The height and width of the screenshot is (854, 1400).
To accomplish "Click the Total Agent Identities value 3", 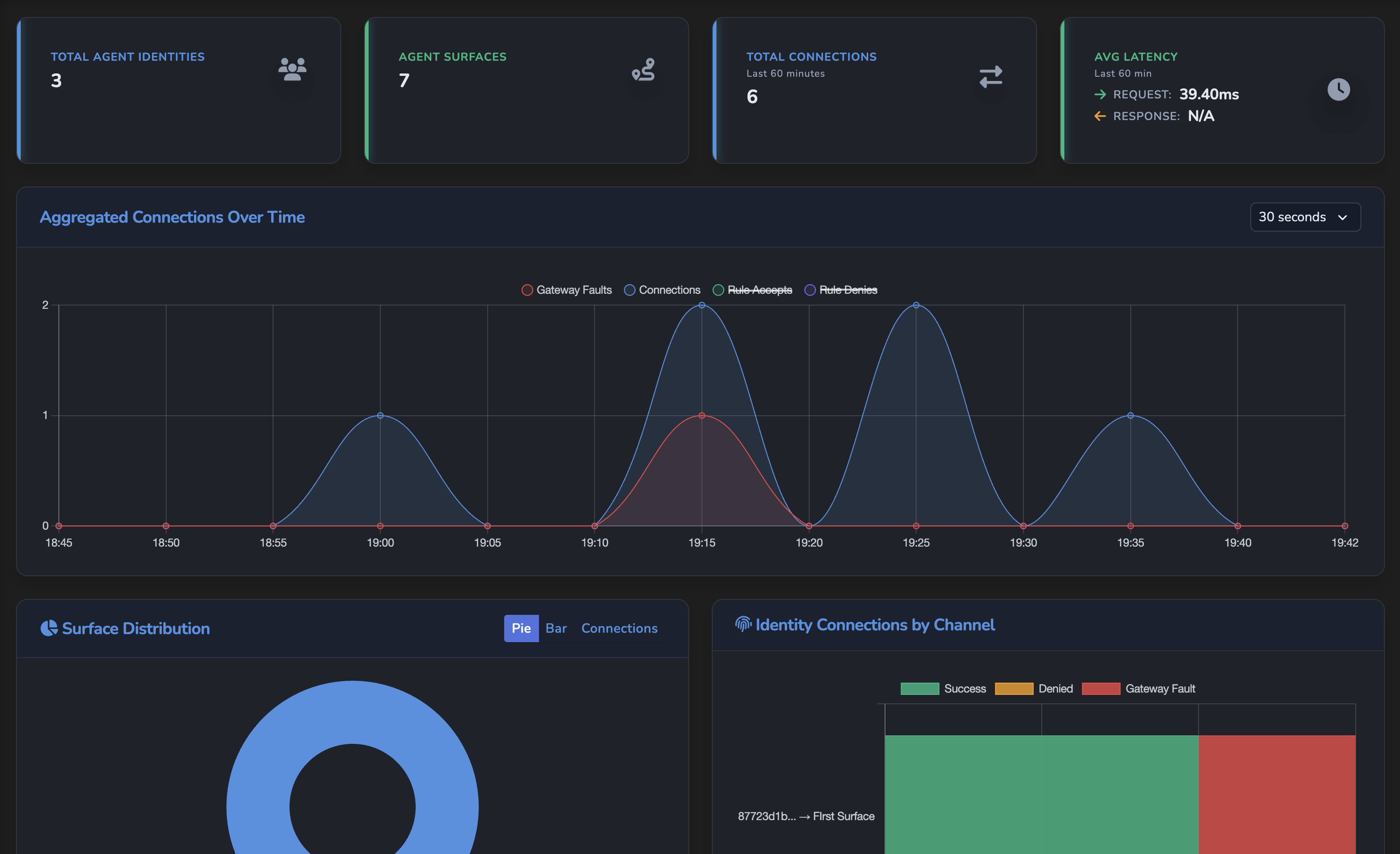I will tap(56, 81).
